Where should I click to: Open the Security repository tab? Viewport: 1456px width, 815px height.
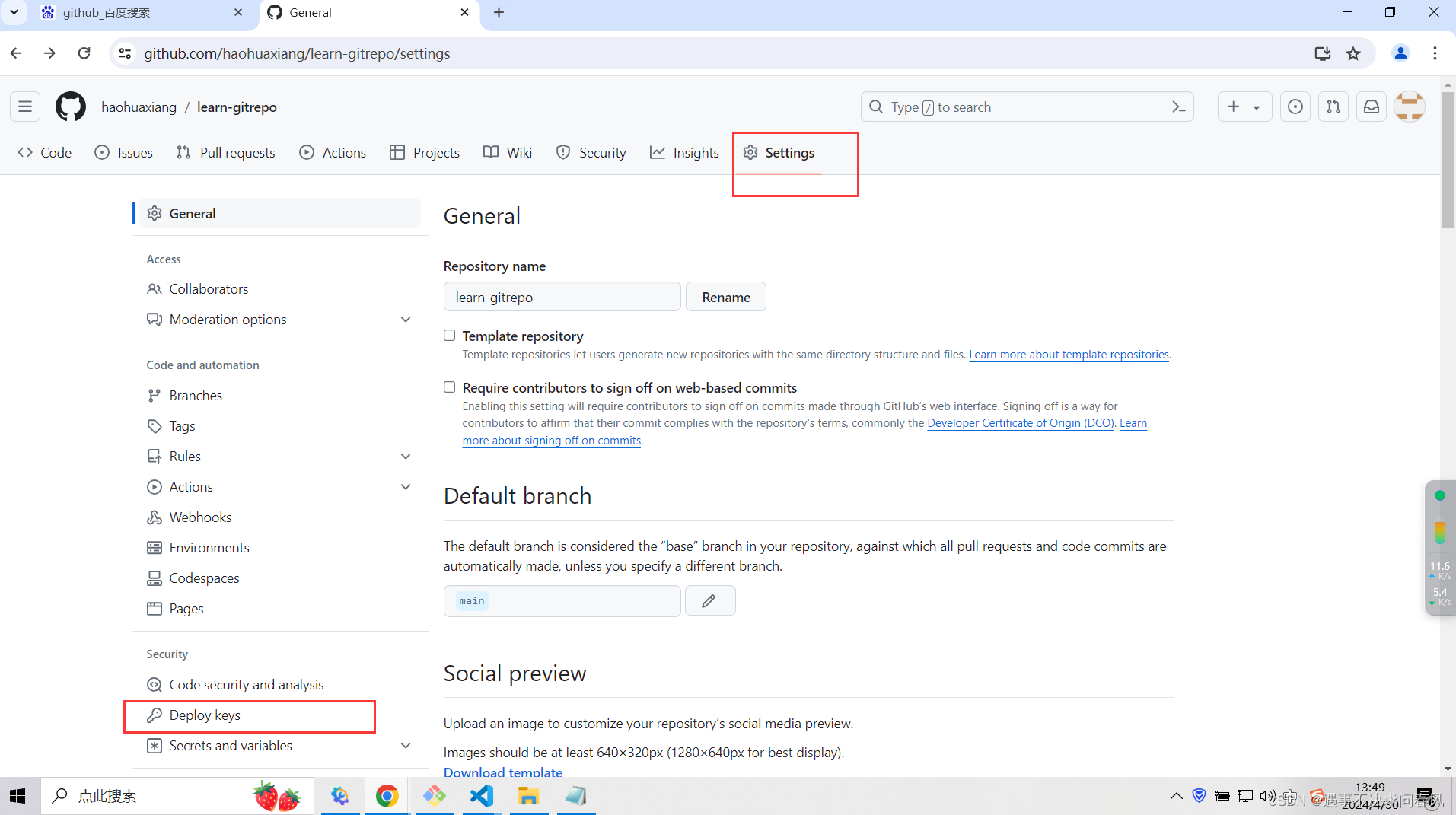click(591, 152)
